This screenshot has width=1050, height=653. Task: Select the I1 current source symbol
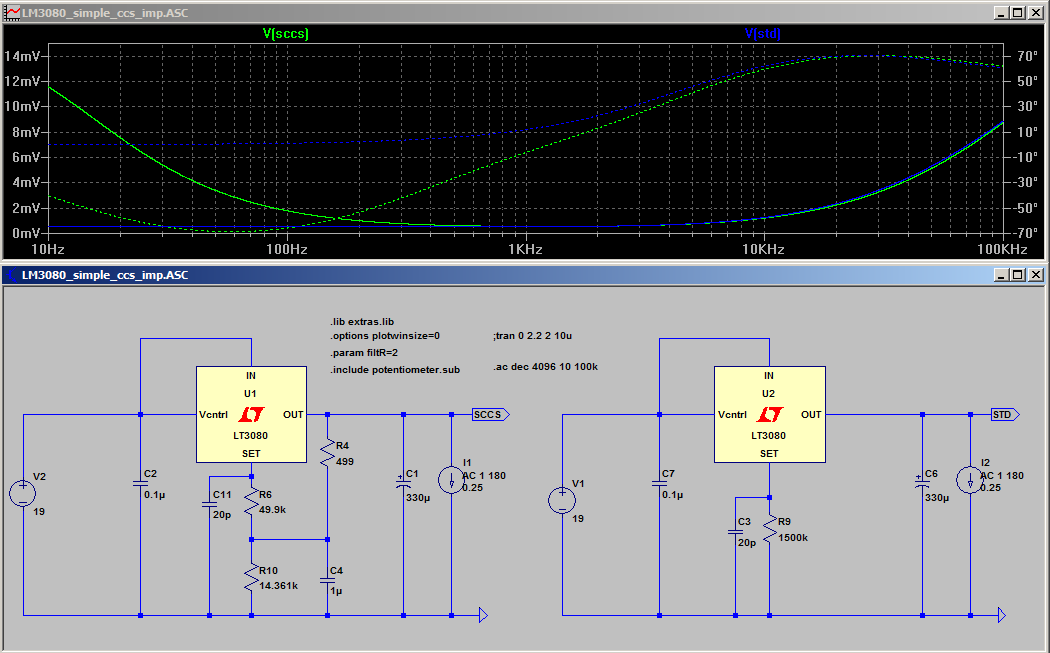[451, 480]
